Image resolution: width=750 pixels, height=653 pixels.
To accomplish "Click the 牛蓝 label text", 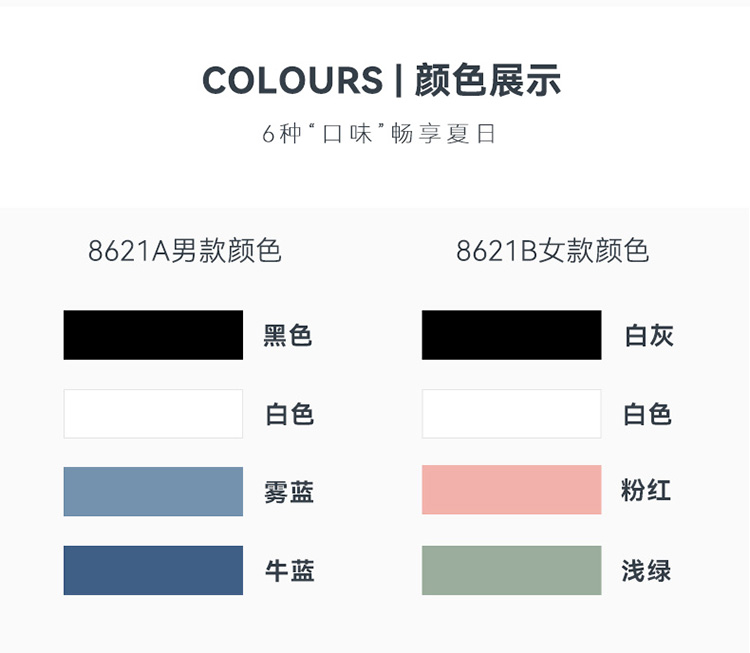I will click(290, 571).
